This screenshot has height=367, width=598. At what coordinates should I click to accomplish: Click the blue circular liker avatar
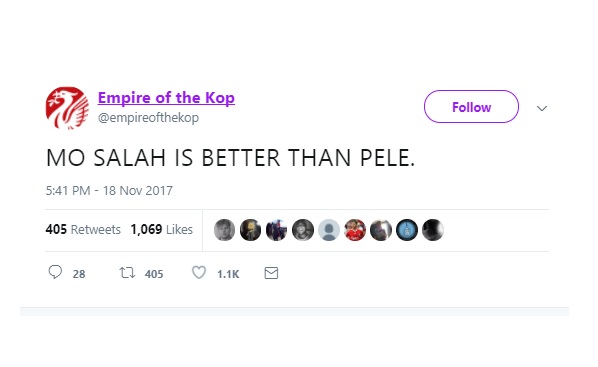click(407, 230)
